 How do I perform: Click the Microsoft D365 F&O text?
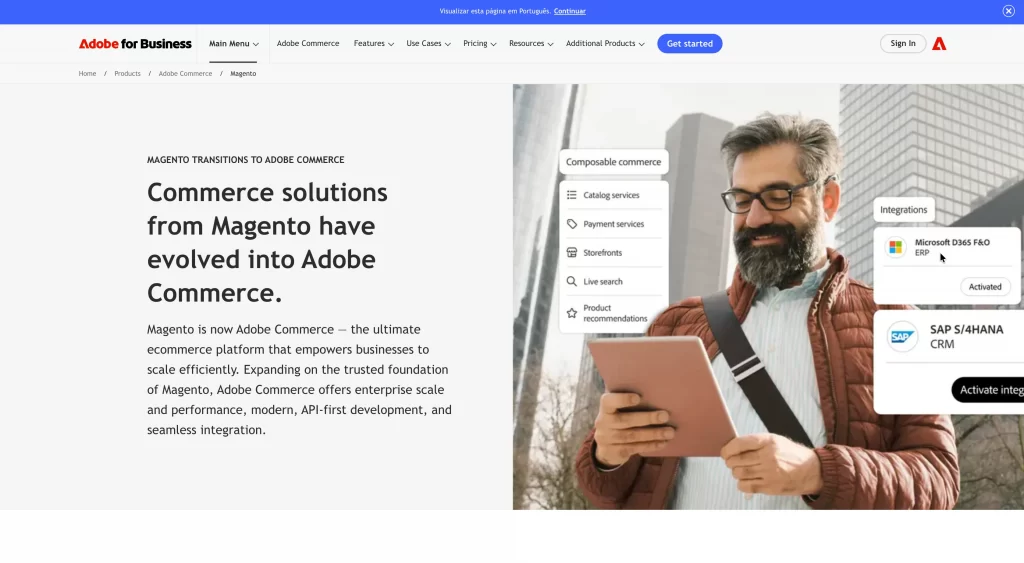pos(952,242)
